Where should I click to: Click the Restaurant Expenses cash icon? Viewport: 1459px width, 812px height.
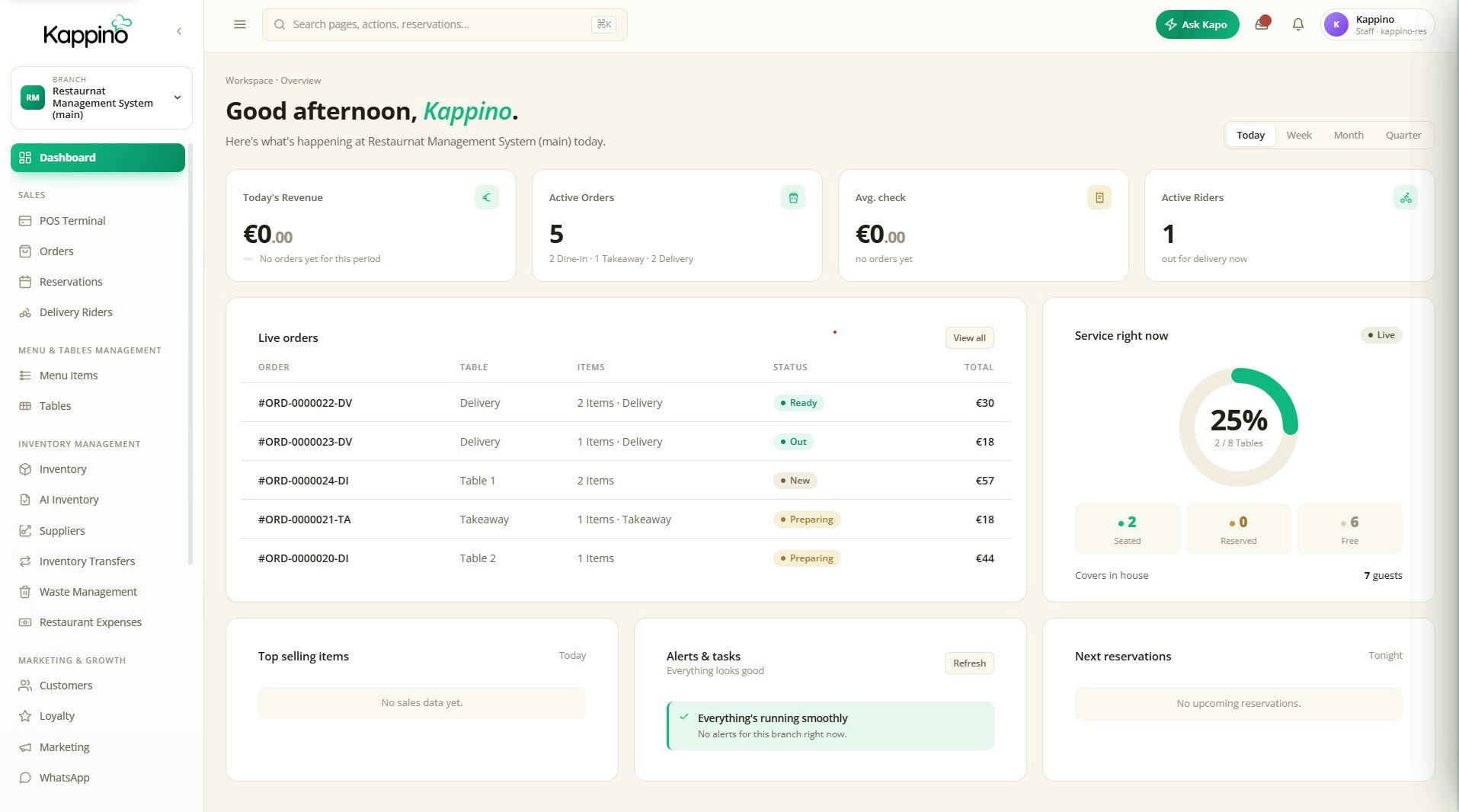[25, 622]
